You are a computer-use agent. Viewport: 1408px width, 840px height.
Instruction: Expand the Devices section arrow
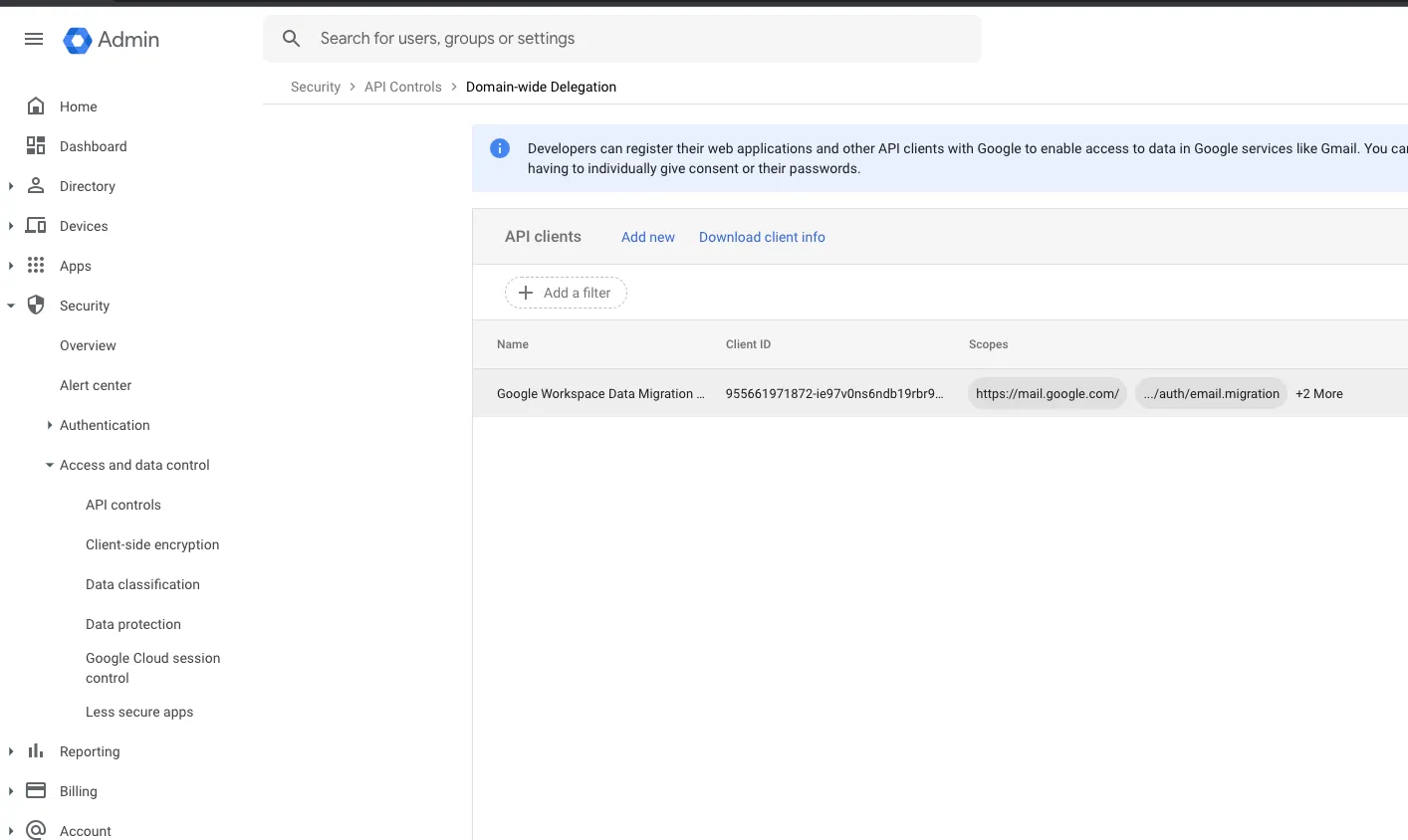(x=11, y=226)
